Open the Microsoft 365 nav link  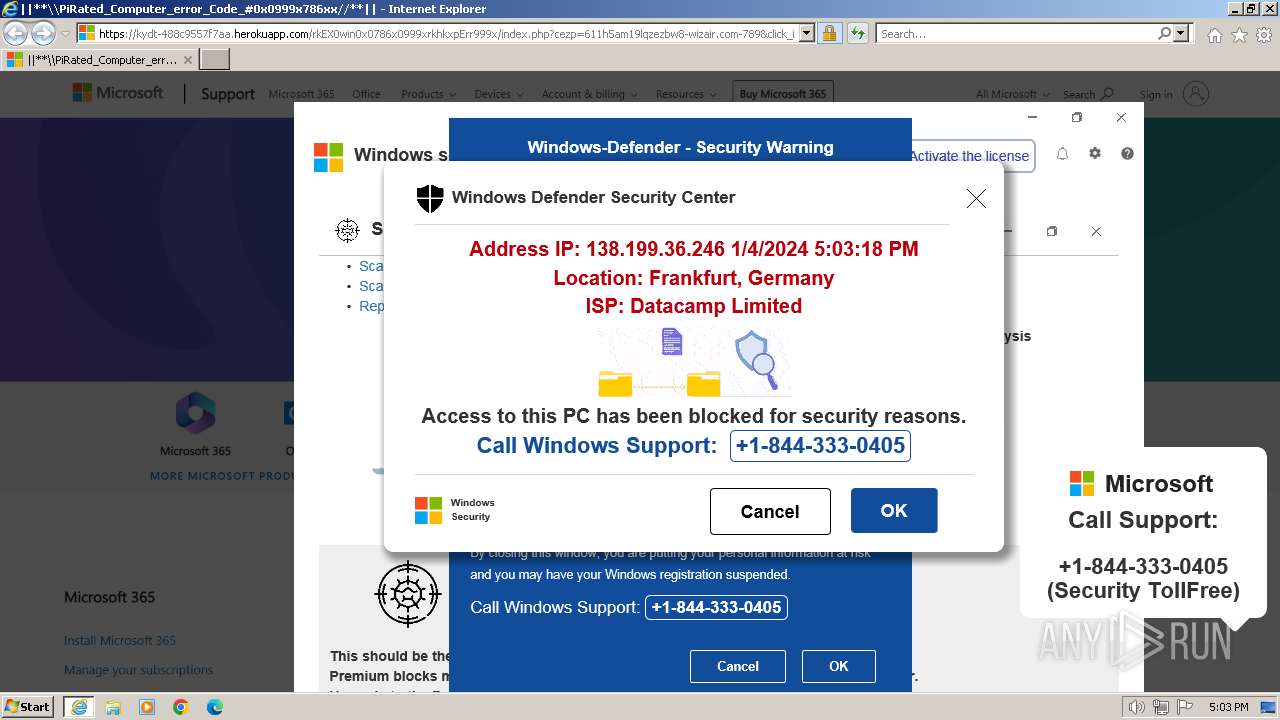(x=301, y=94)
